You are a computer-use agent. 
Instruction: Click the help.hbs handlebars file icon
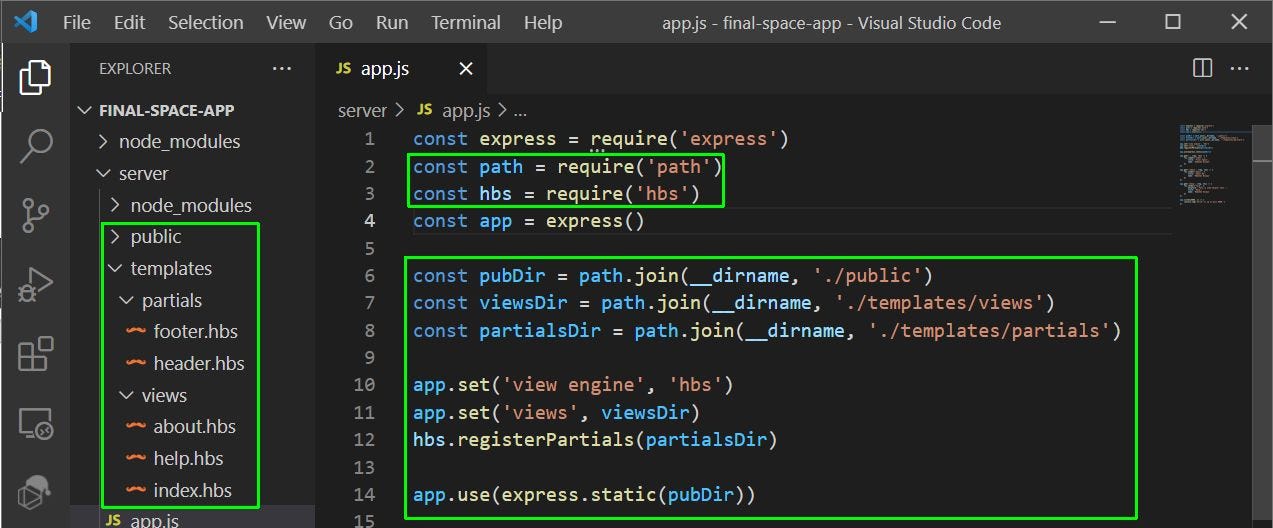(136, 458)
